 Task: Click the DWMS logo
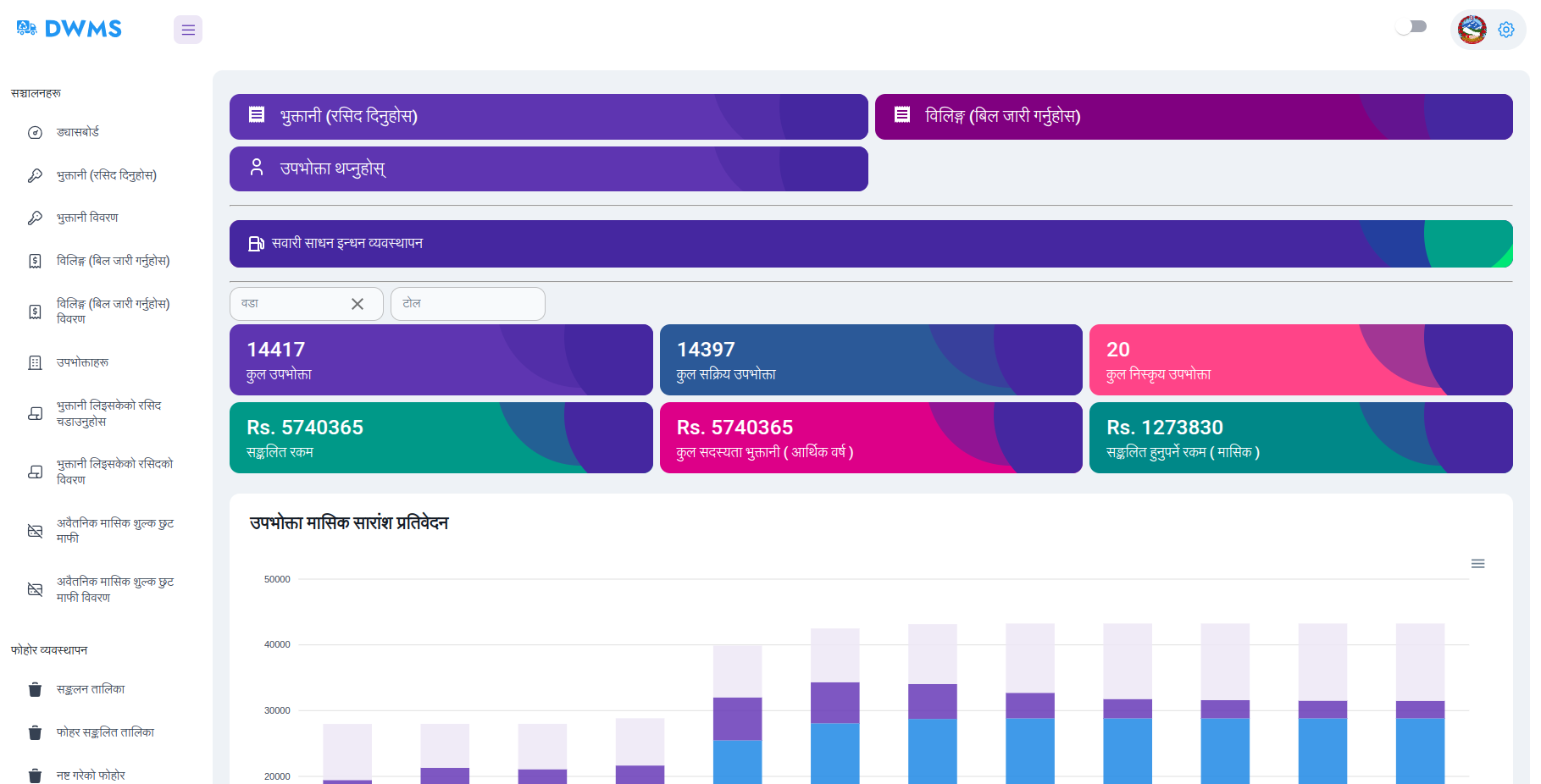pos(69,29)
